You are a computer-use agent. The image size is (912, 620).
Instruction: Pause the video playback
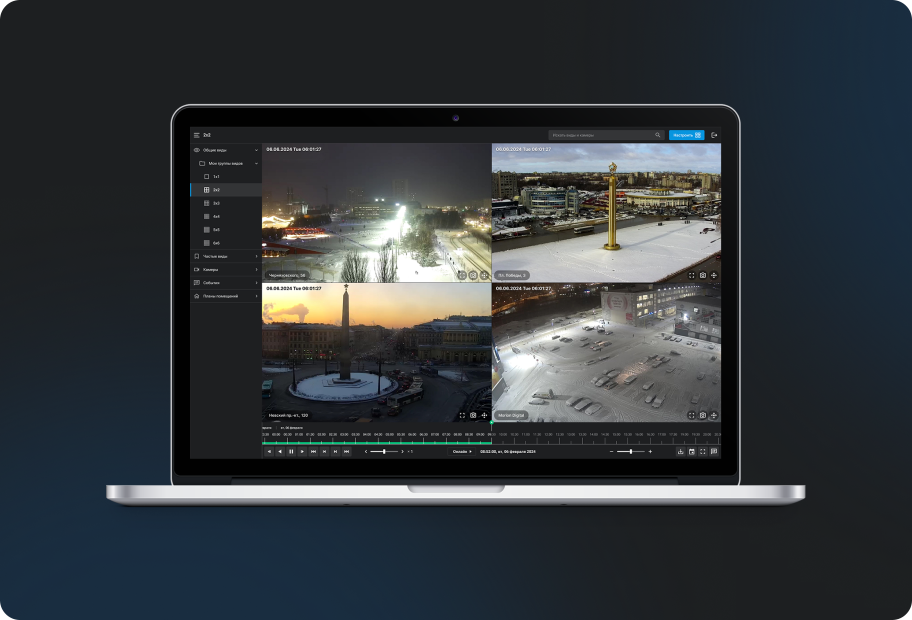click(291, 452)
